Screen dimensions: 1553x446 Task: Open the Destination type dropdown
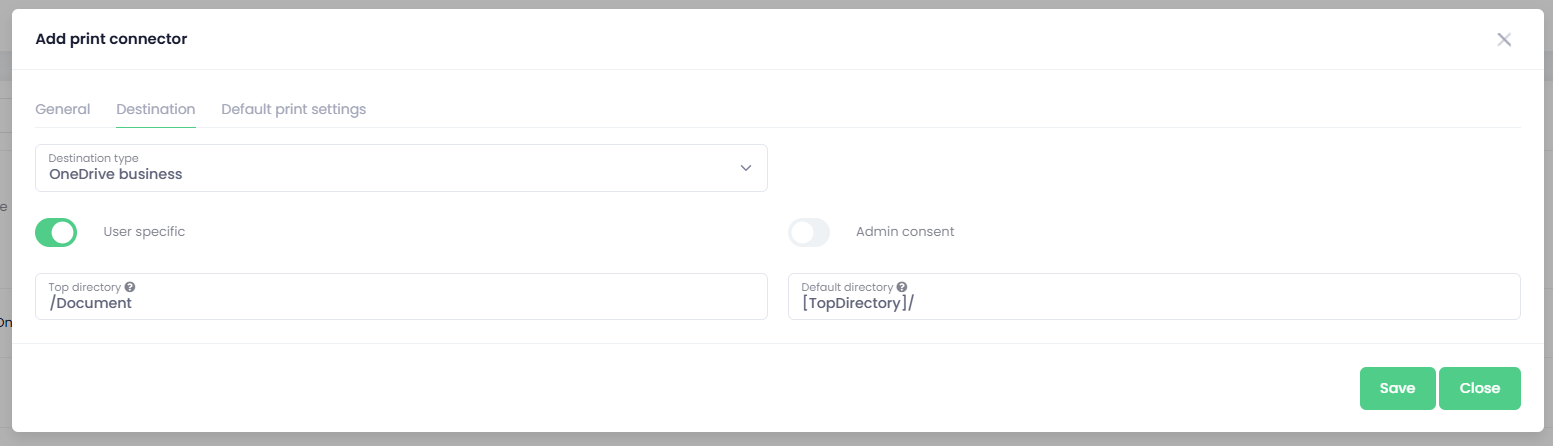coord(401,168)
